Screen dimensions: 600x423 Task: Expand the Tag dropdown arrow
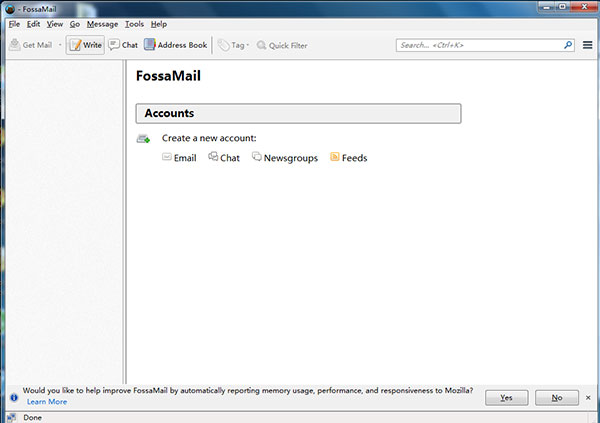tap(248, 45)
